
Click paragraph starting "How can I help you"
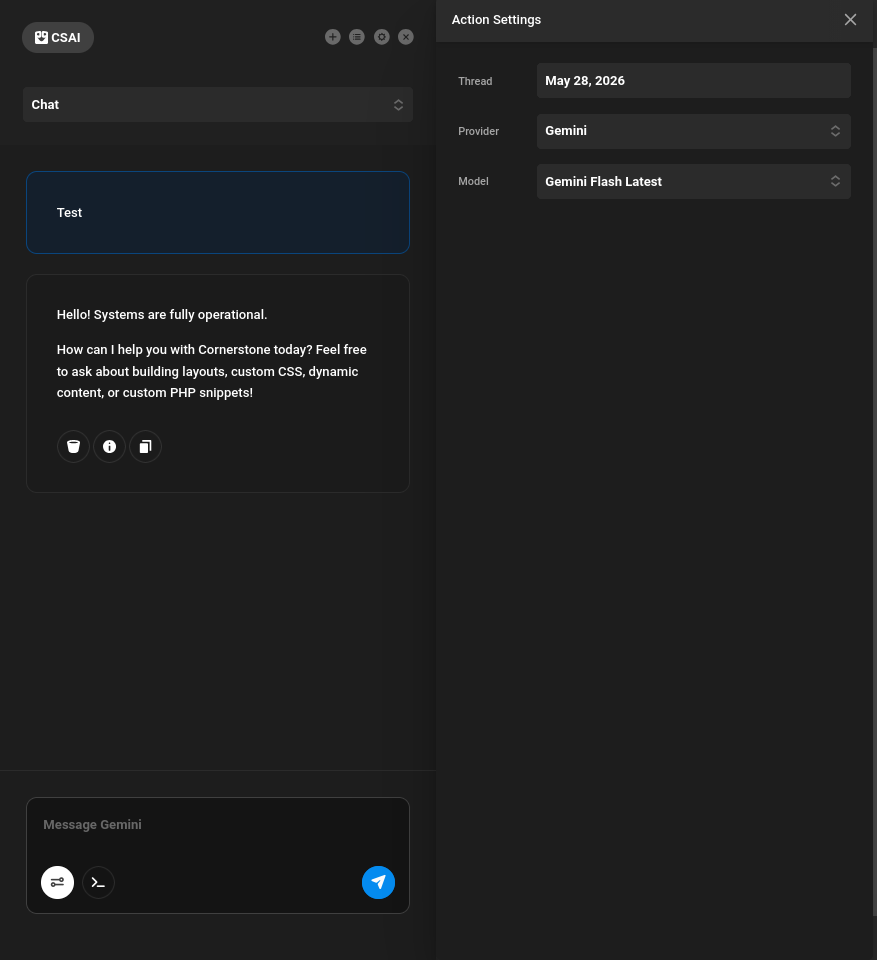pyautogui.click(x=212, y=371)
